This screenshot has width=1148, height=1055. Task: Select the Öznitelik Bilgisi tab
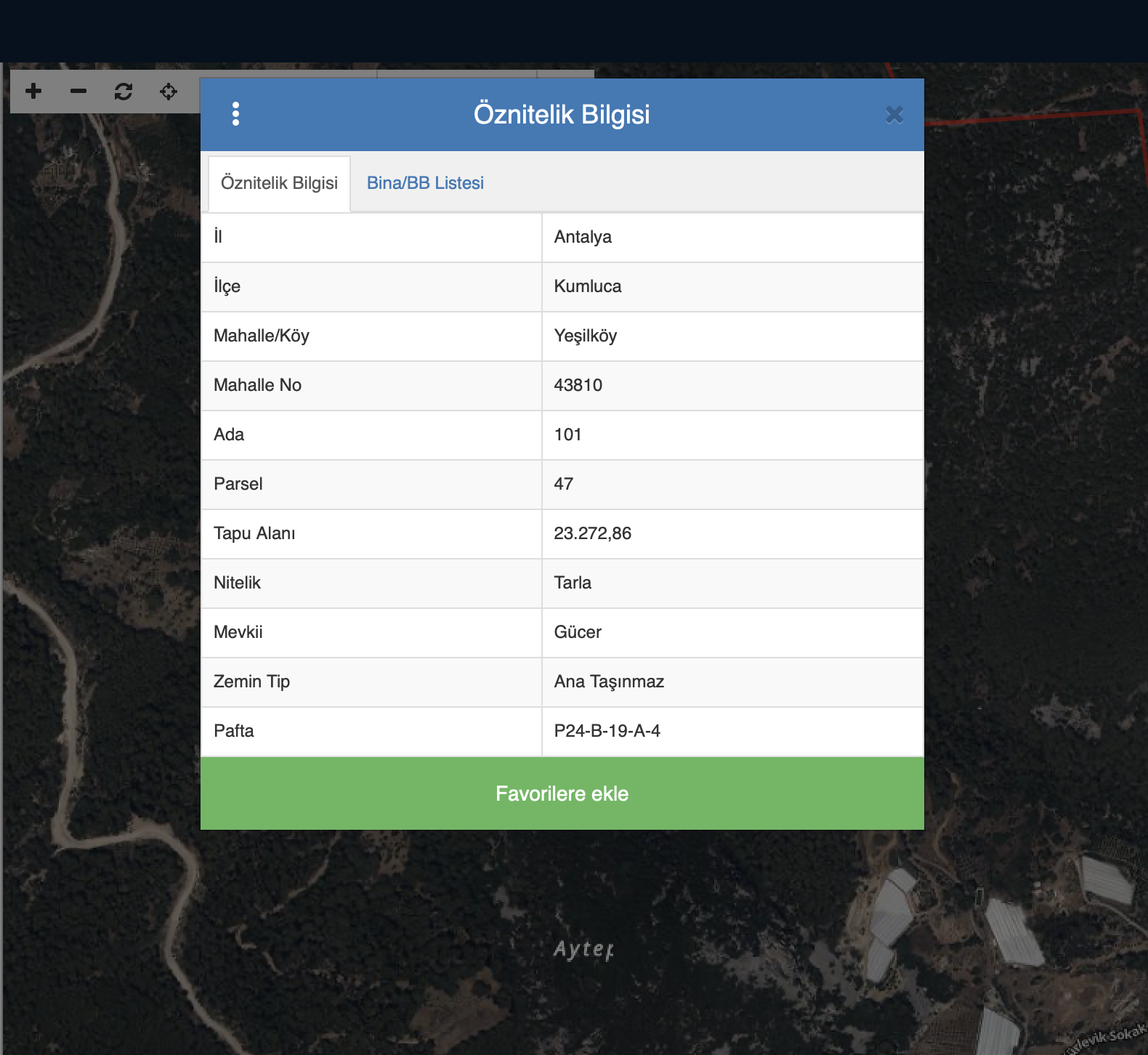coord(279,183)
